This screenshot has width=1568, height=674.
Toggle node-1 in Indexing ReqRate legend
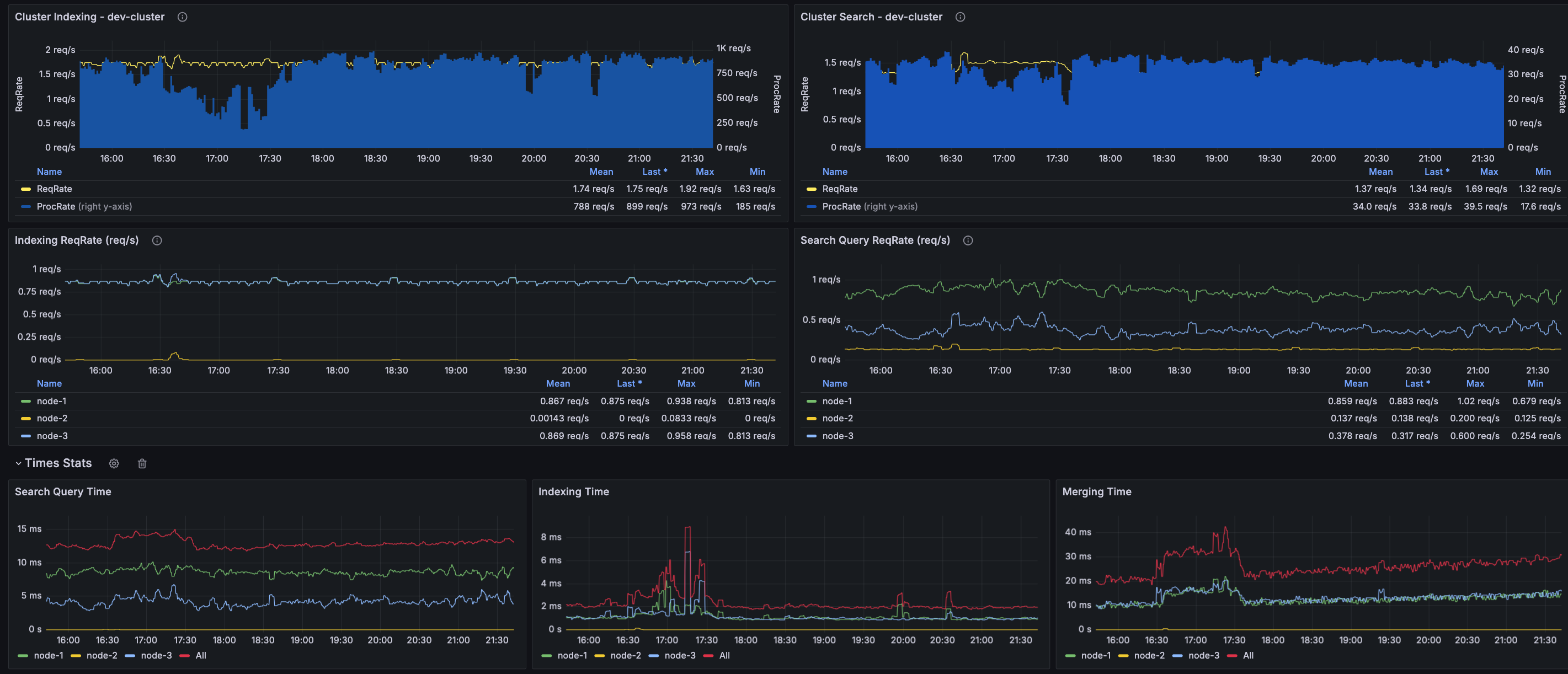52,402
